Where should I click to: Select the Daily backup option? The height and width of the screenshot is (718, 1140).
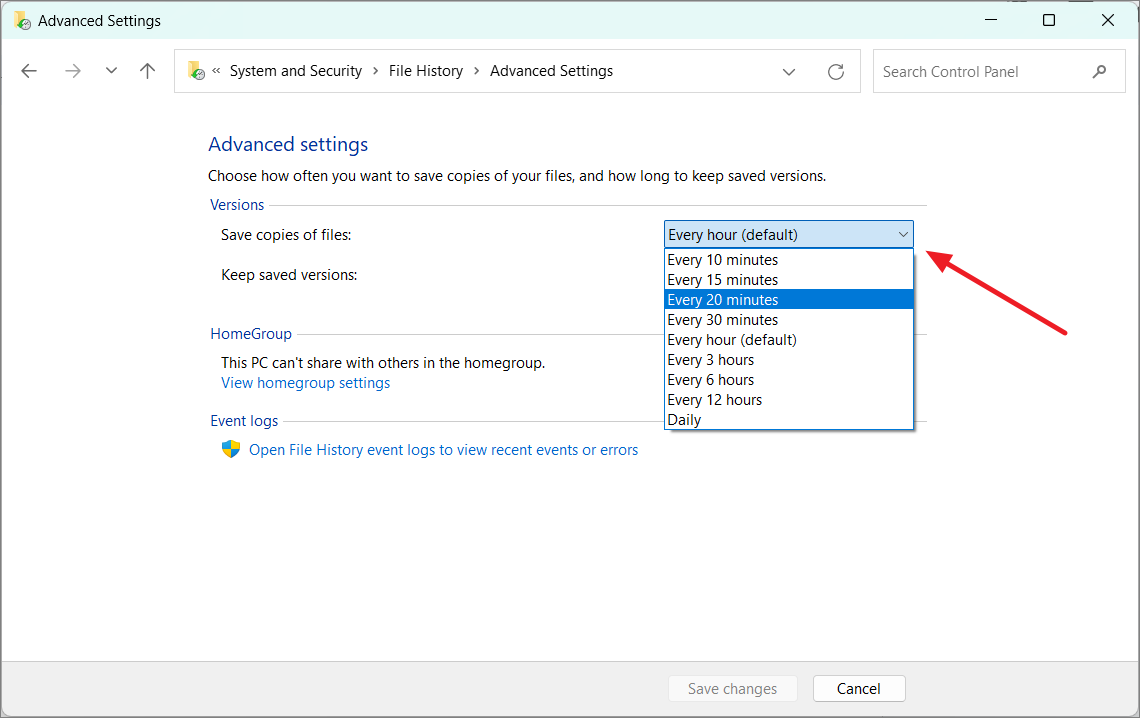coord(685,420)
